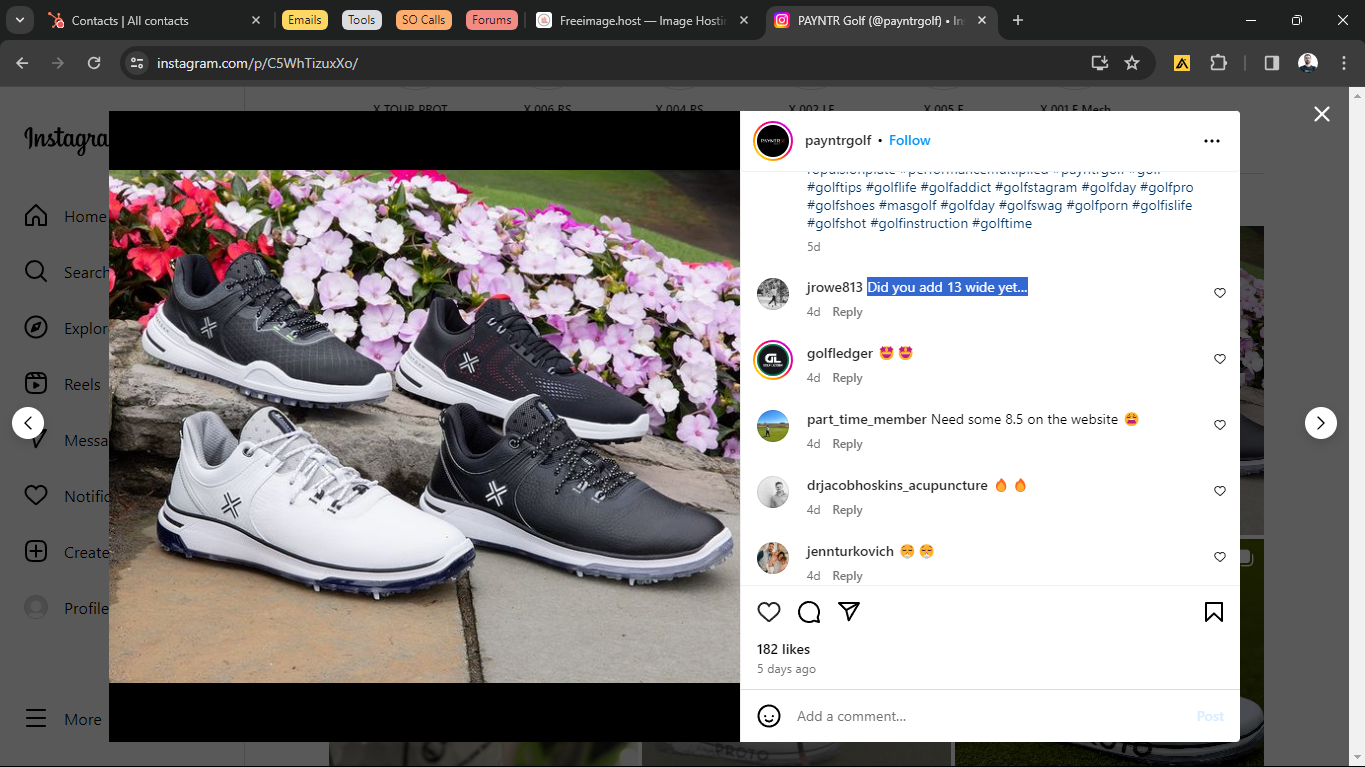Click the address bar URL
Screen dimensions: 1365x767
(257, 63)
